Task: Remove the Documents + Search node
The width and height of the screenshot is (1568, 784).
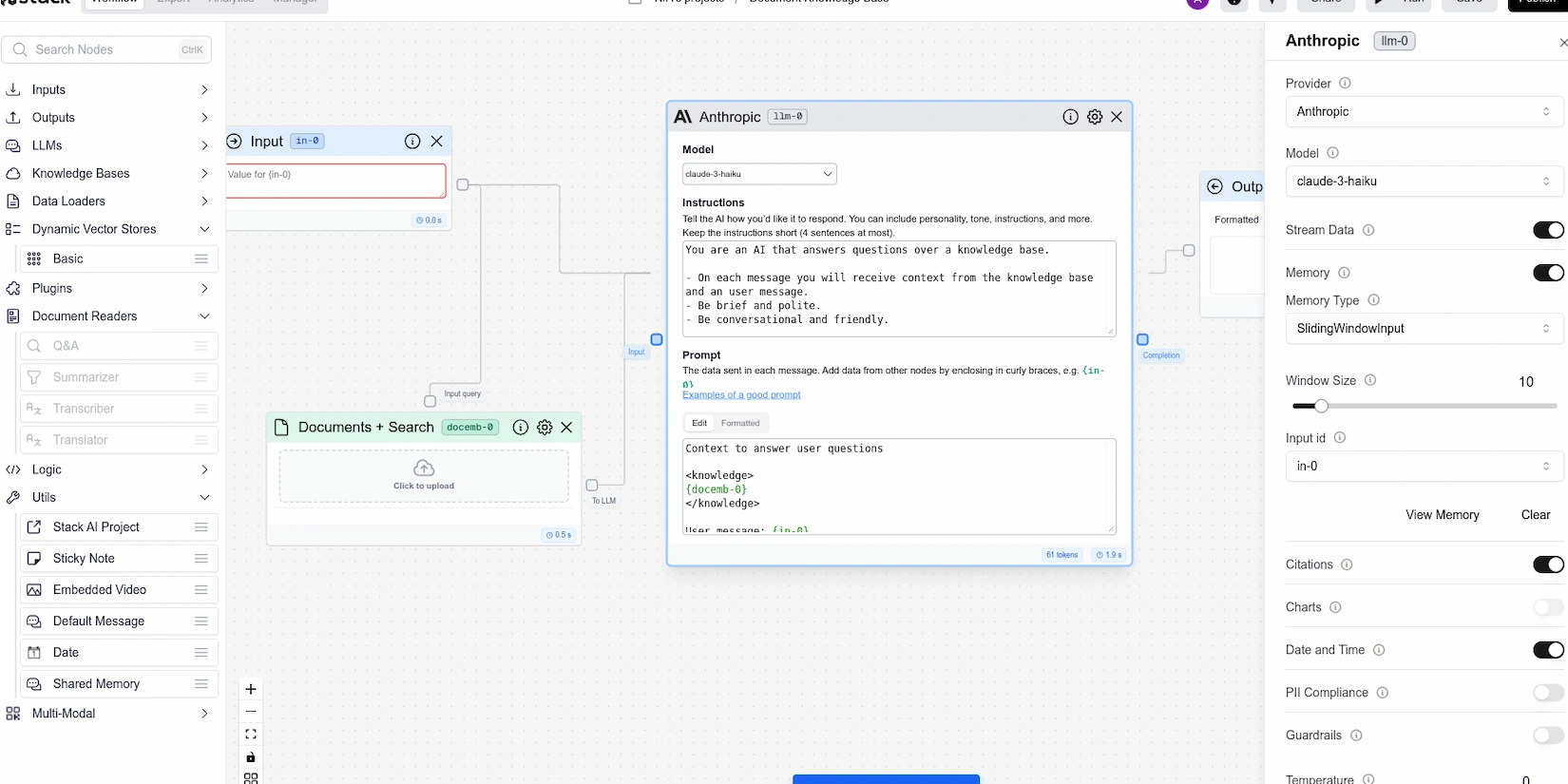Action: [x=567, y=428]
